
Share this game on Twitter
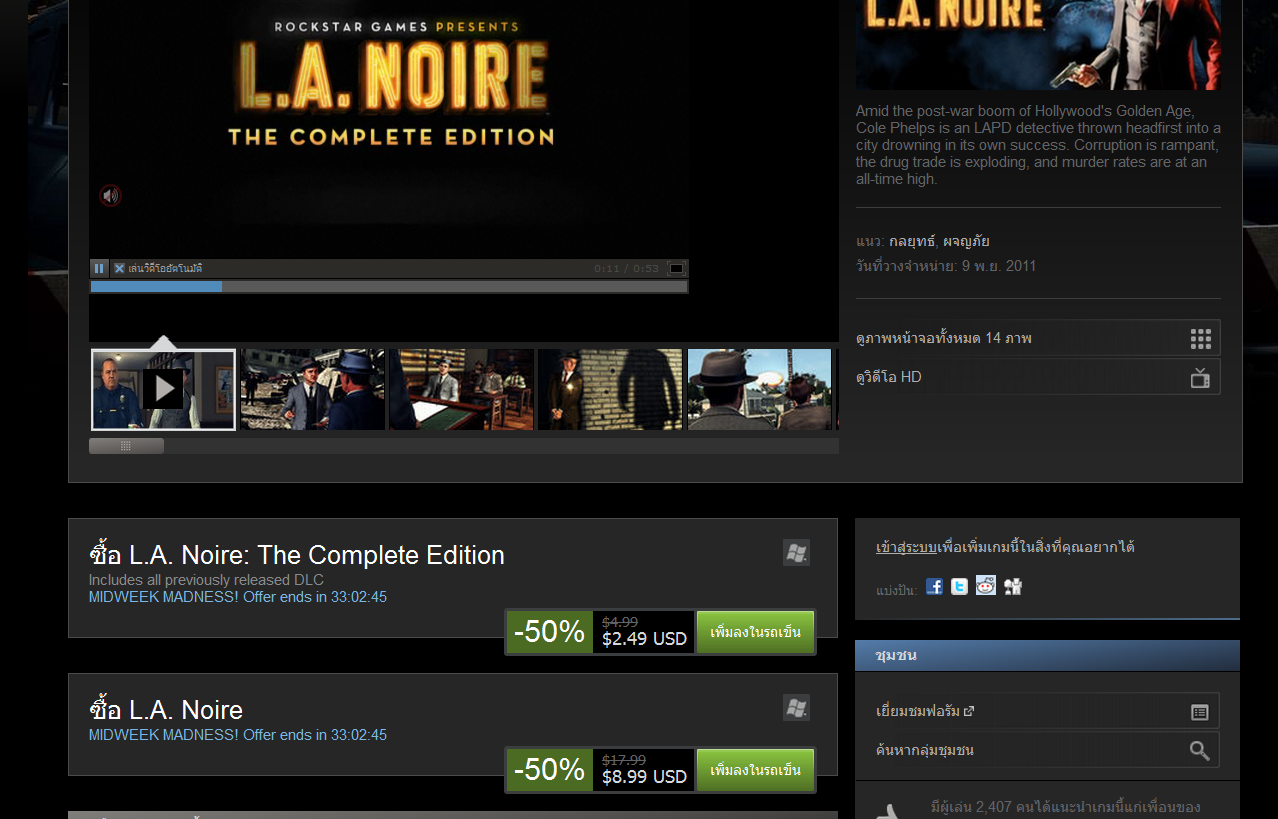pos(959,587)
